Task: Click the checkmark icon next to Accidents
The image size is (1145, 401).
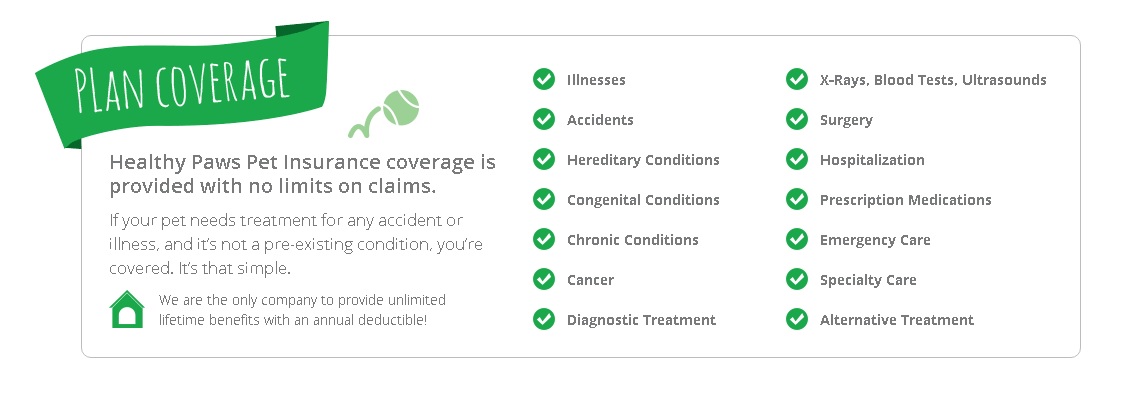Action: click(544, 119)
